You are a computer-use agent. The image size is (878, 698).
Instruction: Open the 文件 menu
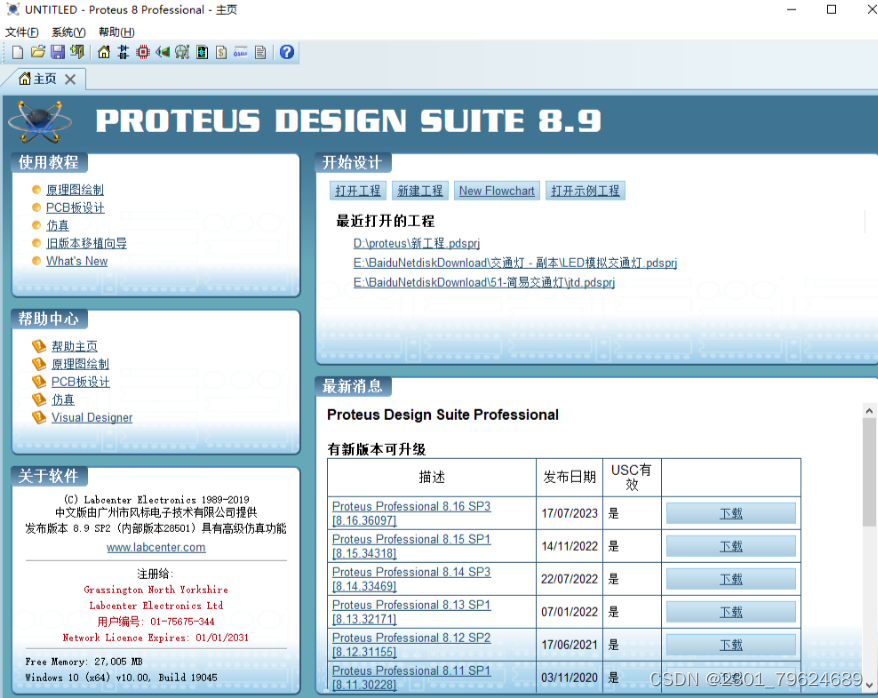coord(21,31)
